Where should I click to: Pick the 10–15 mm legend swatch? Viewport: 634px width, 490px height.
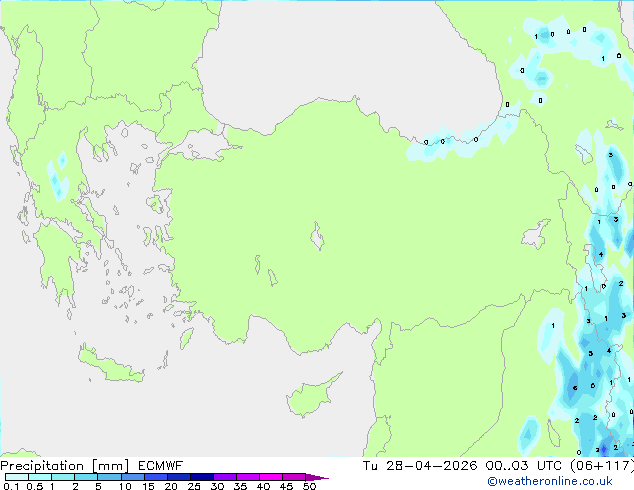[132, 477]
